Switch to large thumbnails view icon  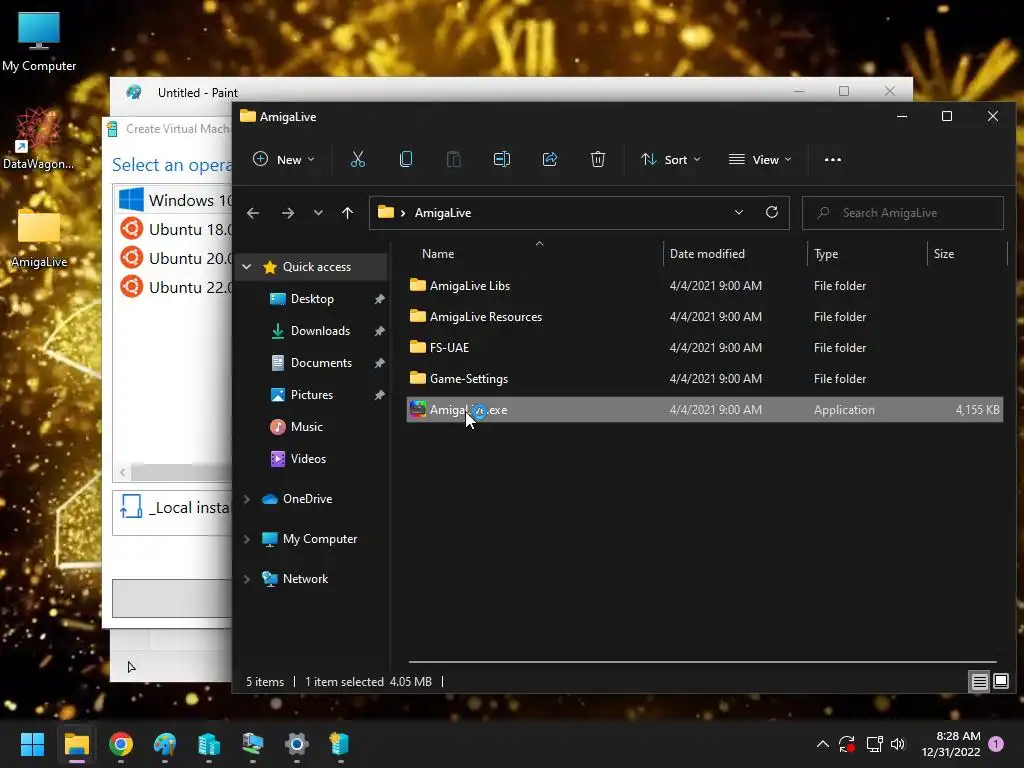pyautogui.click(x=1000, y=682)
